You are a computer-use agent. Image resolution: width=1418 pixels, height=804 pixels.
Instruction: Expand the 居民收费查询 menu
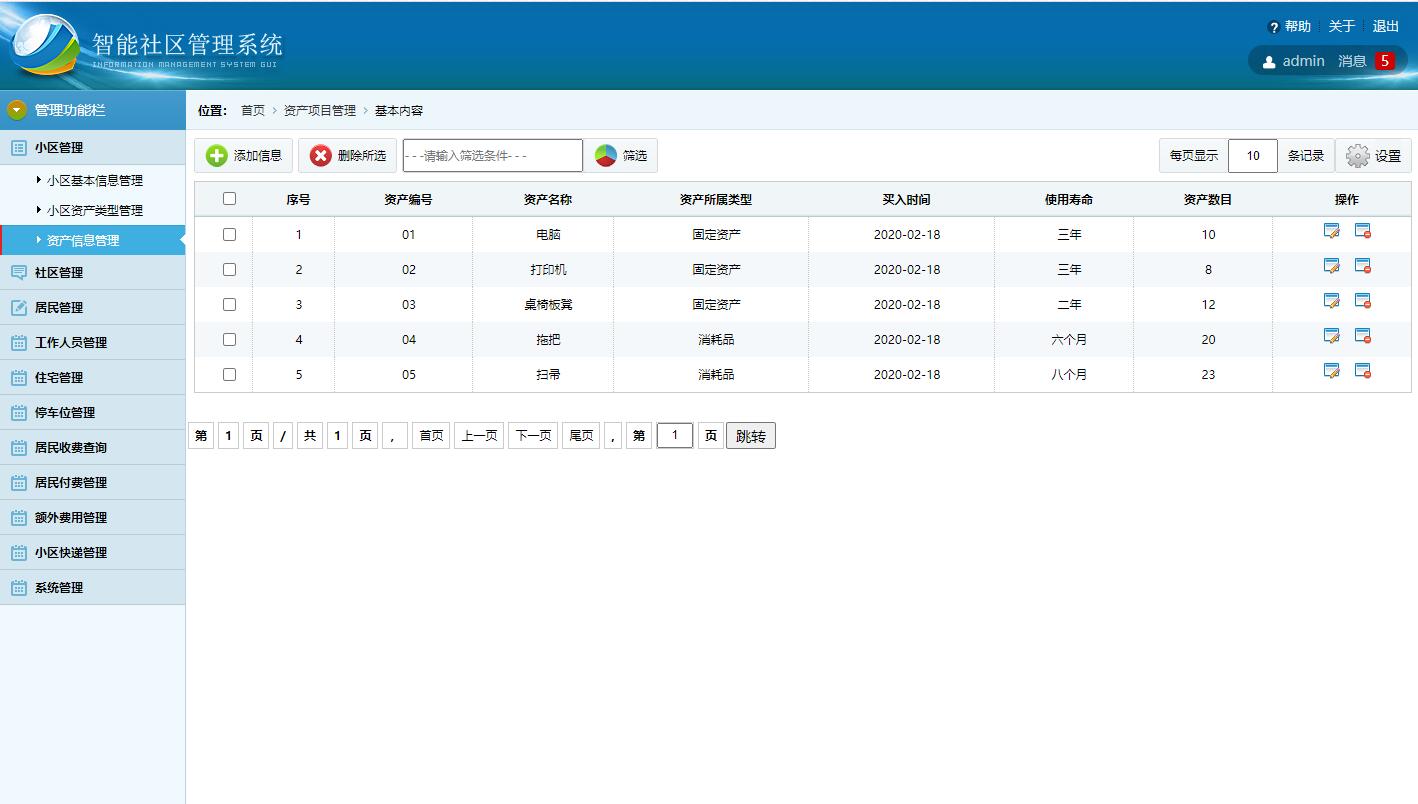(x=92, y=447)
